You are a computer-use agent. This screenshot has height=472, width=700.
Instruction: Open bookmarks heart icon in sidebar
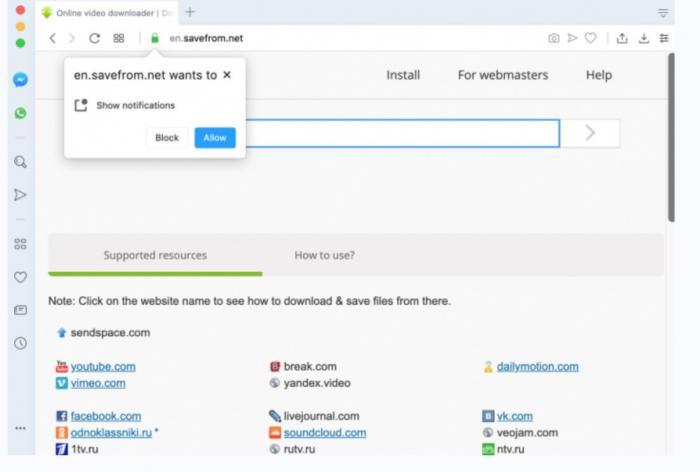point(21,277)
